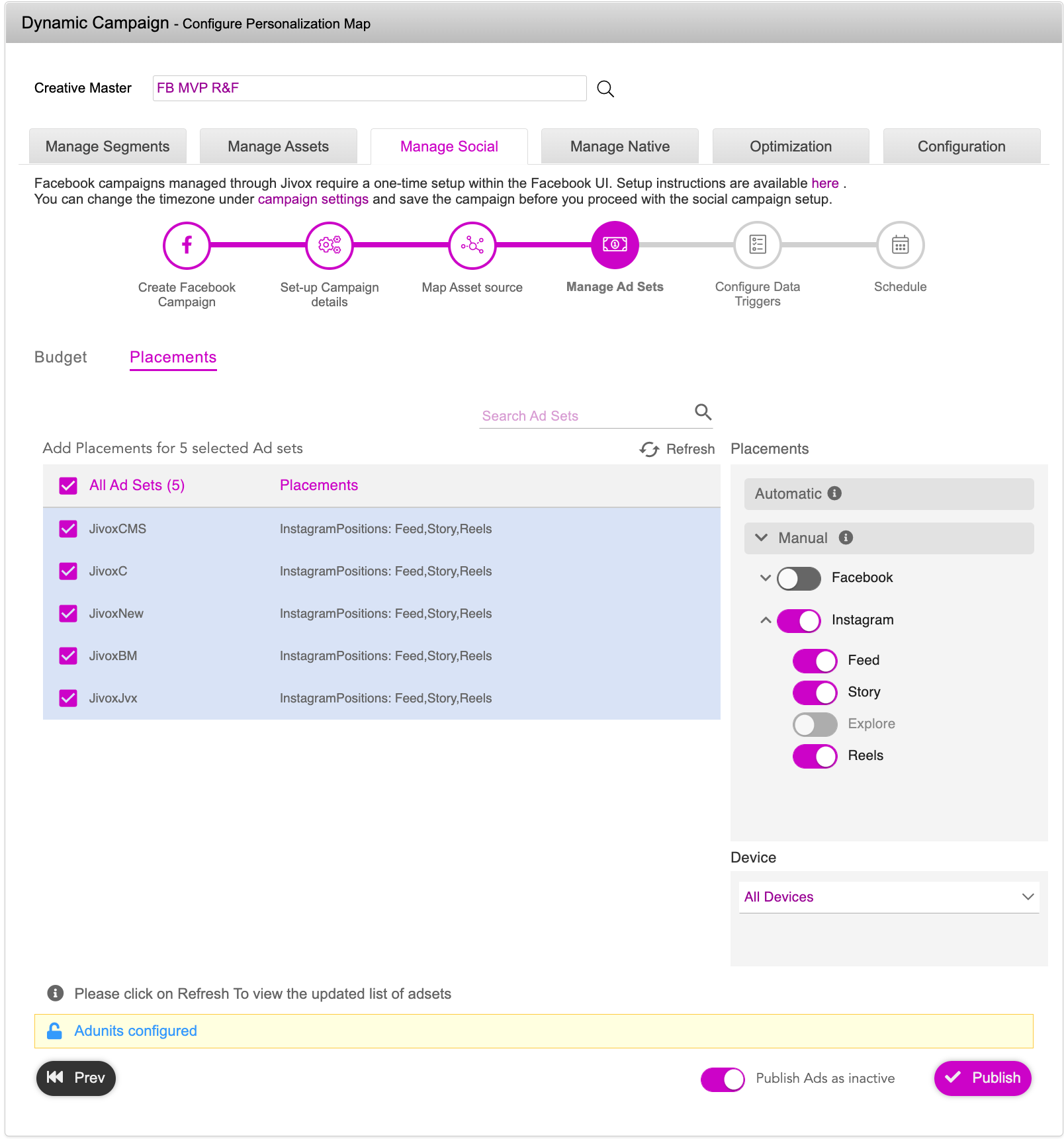The width and height of the screenshot is (1064, 1139).
Task: Click the Automatic placements info icon
Action: (835, 493)
